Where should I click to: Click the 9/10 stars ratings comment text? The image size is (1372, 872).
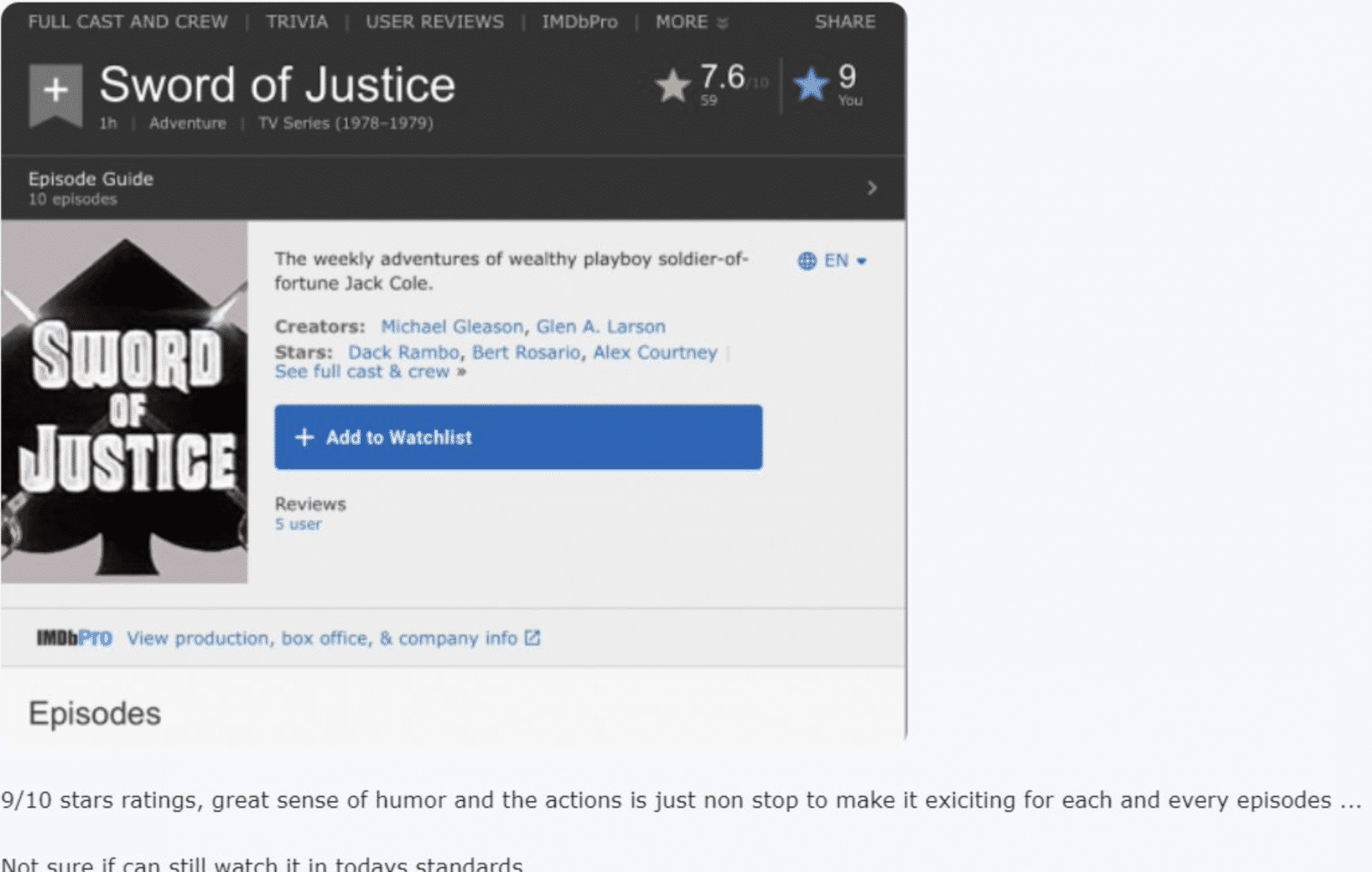[x=681, y=800]
